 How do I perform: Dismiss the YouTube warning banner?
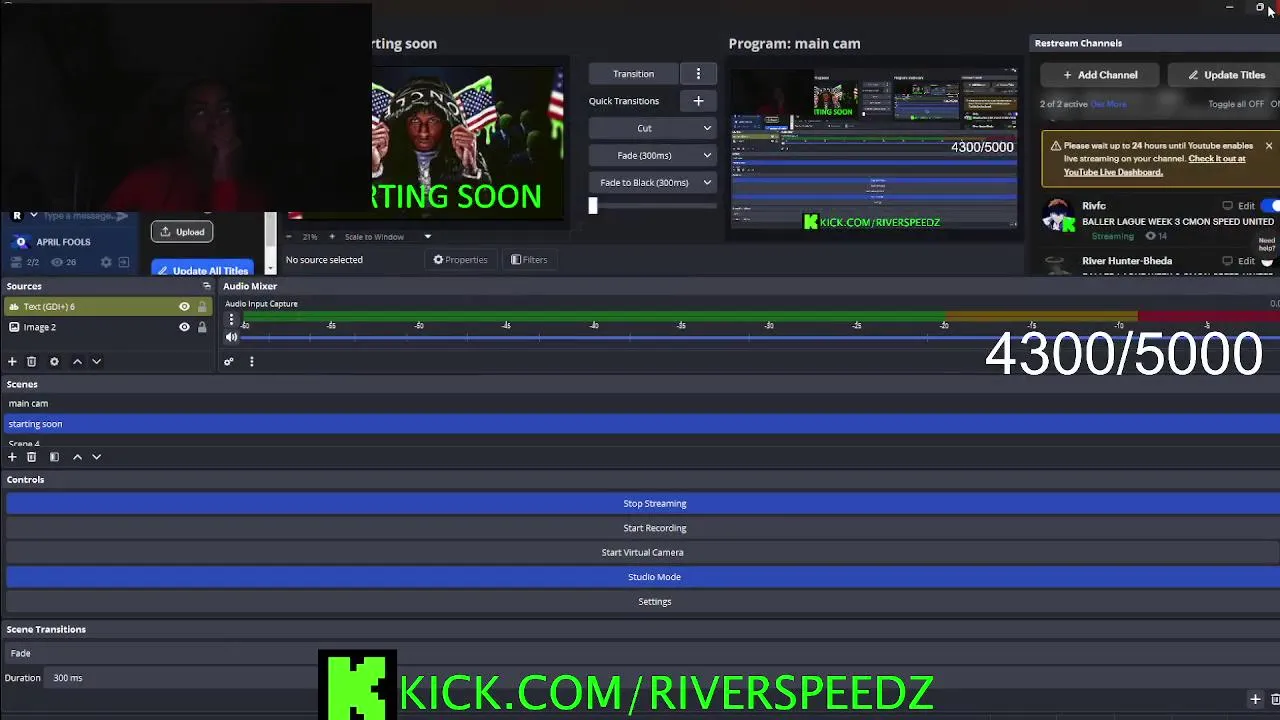1268,146
